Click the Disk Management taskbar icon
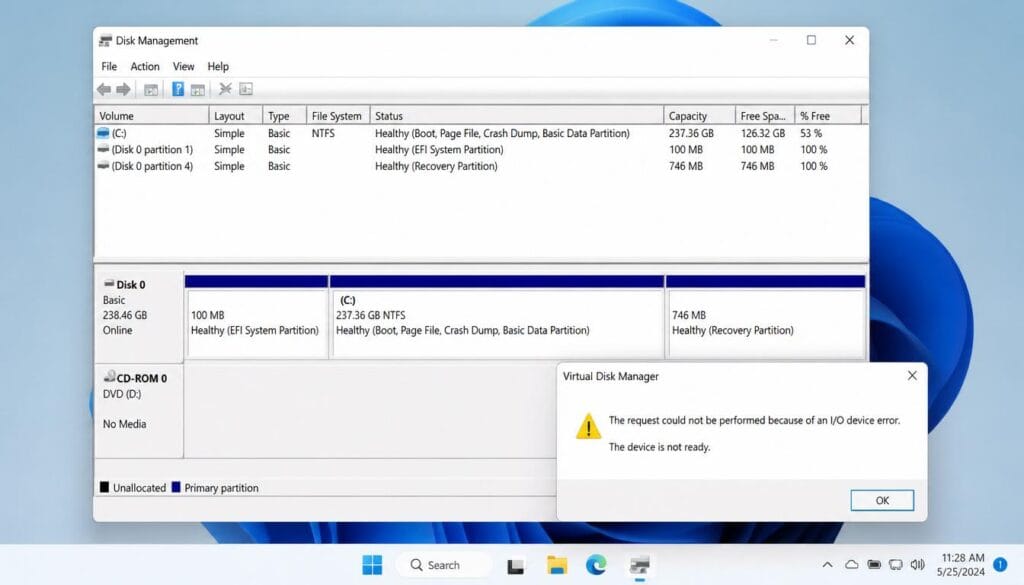The width and height of the screenshot is (1024, 585). coord(639,565)
